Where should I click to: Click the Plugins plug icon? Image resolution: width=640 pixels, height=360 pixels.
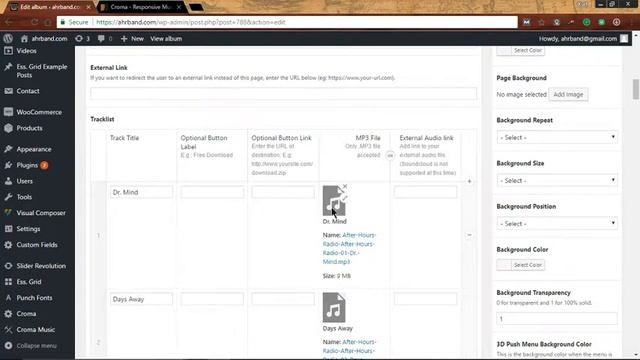tap(8, 165)
